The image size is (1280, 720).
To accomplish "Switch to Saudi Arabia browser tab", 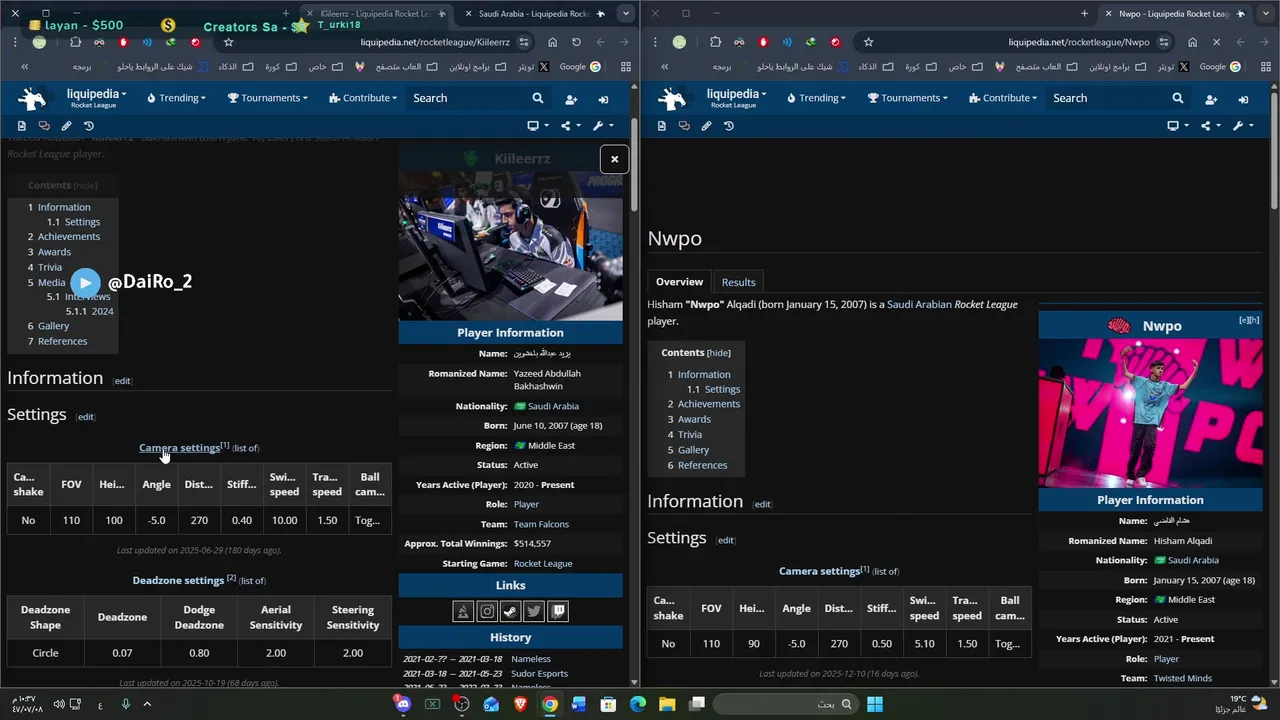I will pos(536,14).
